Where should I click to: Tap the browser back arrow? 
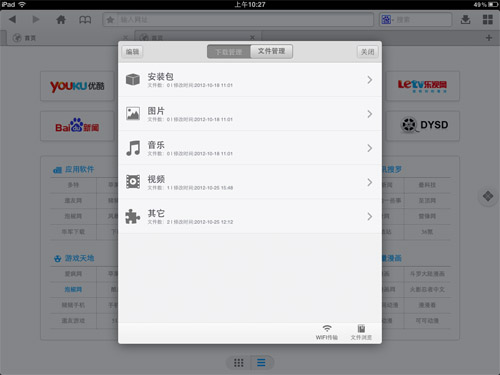click(12, 19)
